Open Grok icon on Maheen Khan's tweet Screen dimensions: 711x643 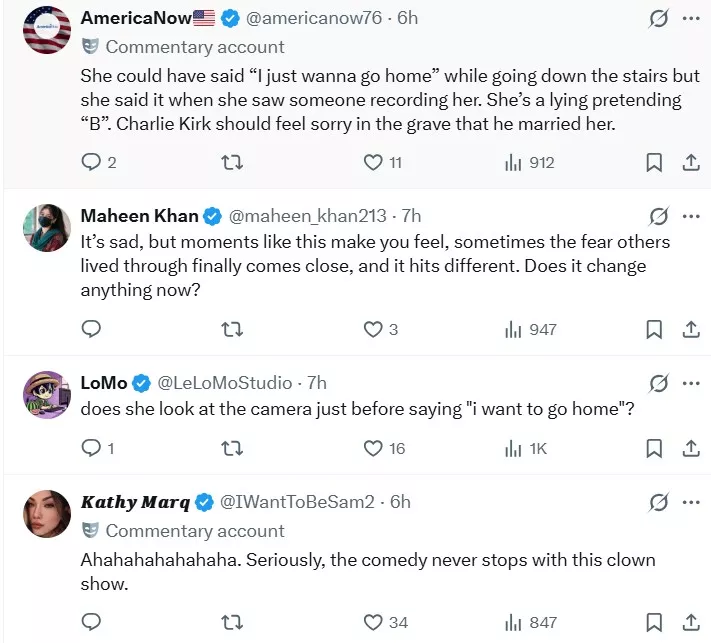pyautogui.click(x=658, y=216)
